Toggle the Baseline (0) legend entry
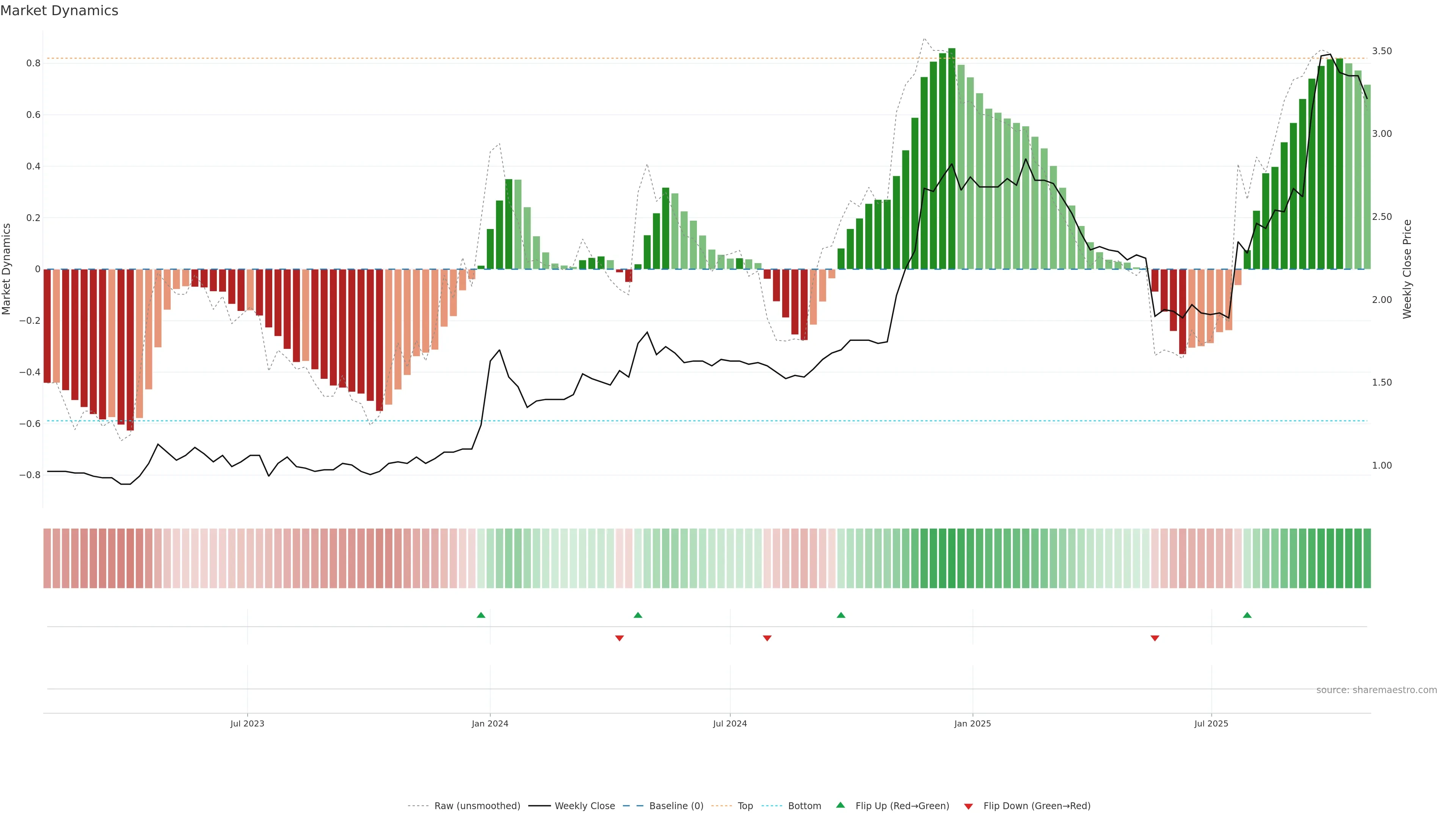Viewport: 1456px width, 819px height. [x=676, y=806]
